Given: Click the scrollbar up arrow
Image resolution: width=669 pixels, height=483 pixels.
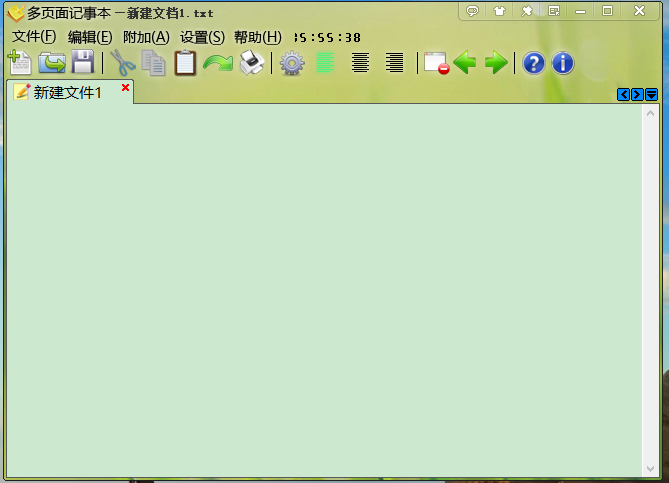Looking at the screenshot, I should coord(650,113).
